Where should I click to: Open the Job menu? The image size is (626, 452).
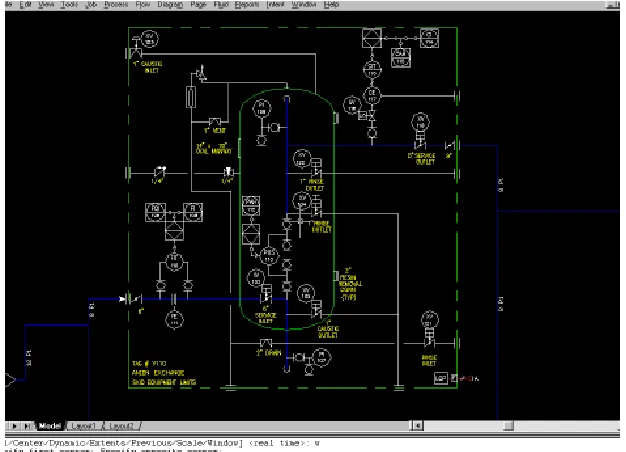[x=91, y=4]
